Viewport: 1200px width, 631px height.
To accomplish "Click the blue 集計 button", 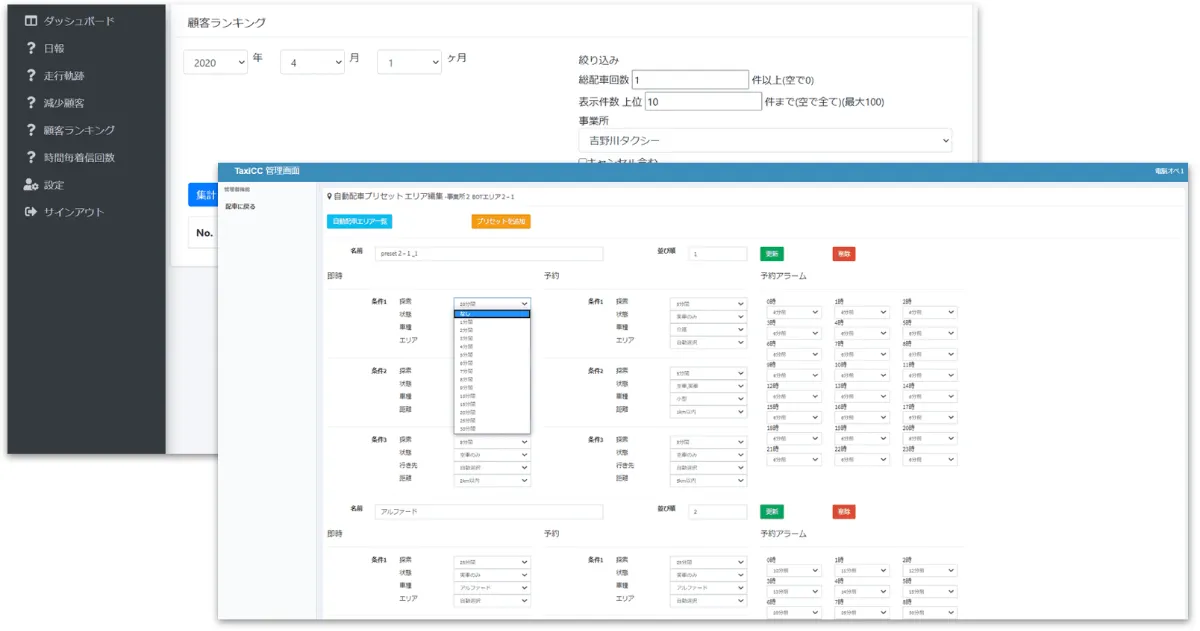I will [203, 195].
